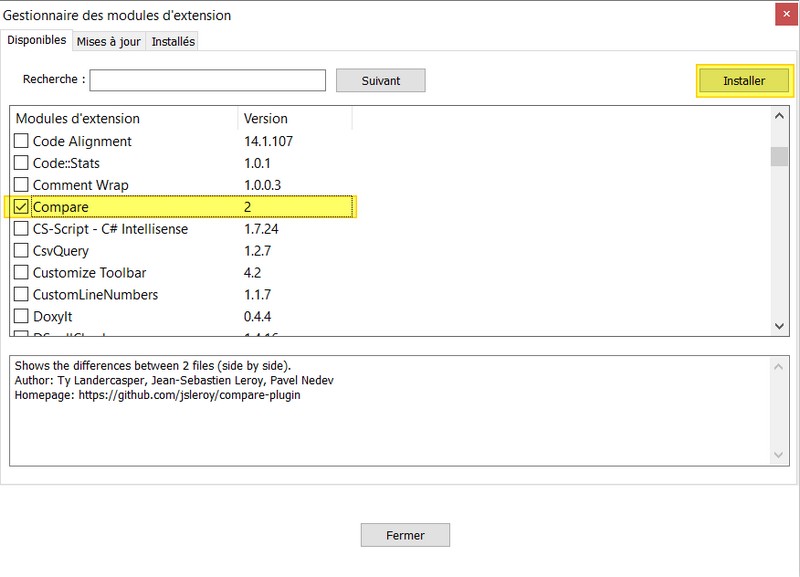The image size is (800, 577).
Task: Click the Fermer button
Action: click(405, 535)
